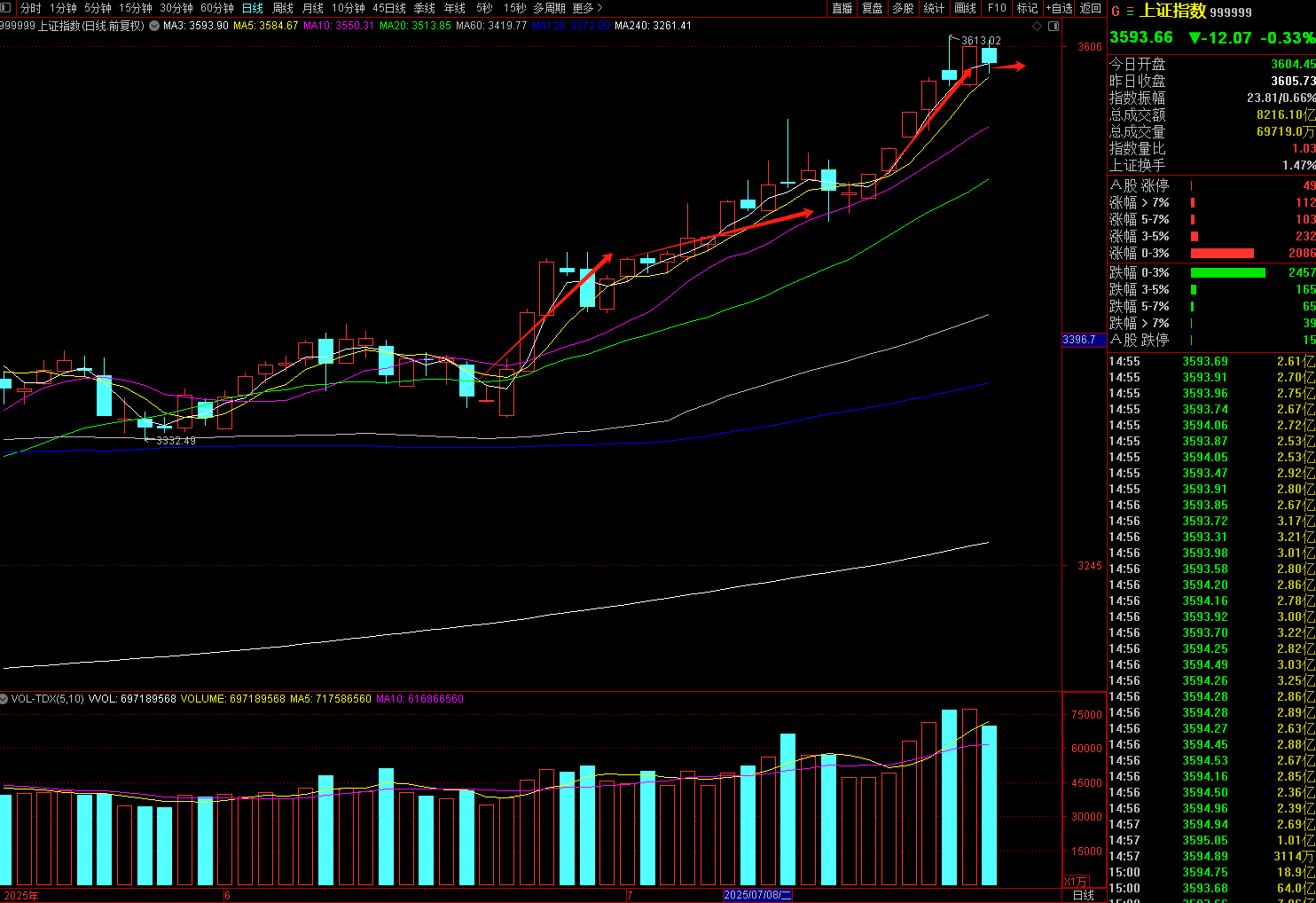Select the 5分钟 period tab
The width and height of the screenshot is (1316, 903).
(x=98, y=8)
